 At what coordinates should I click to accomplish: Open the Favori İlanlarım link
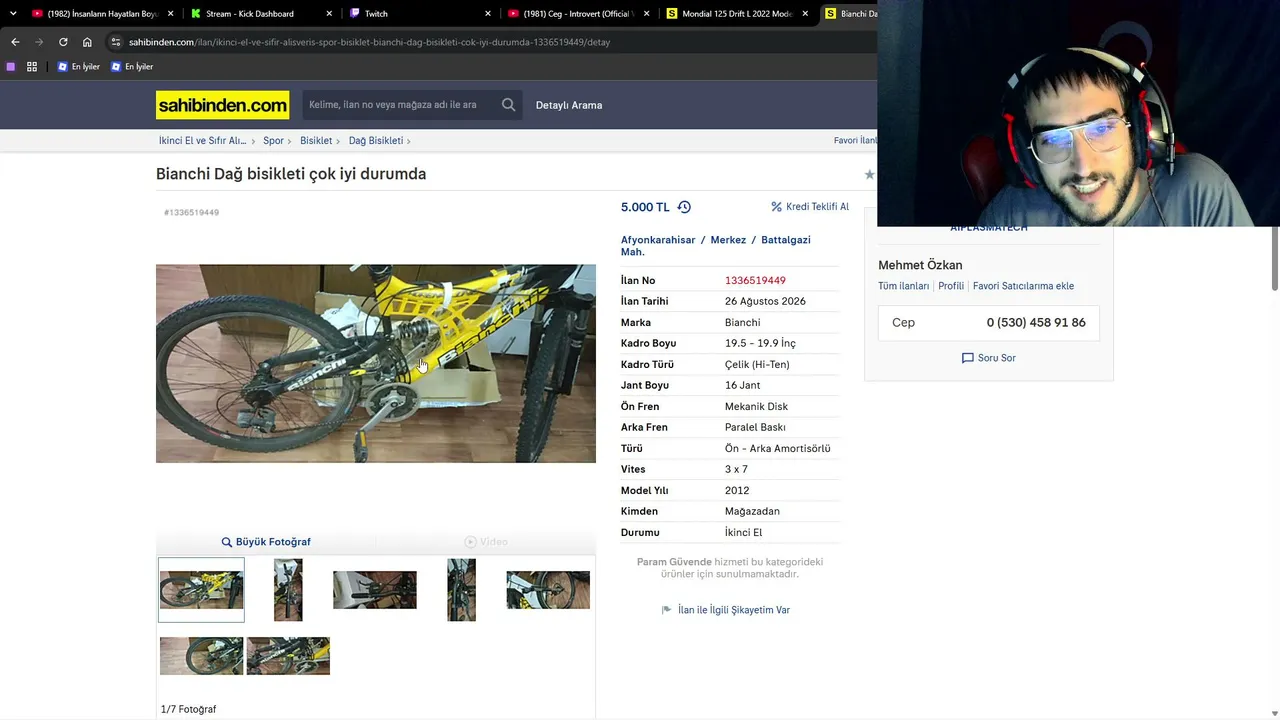[855, 141]
